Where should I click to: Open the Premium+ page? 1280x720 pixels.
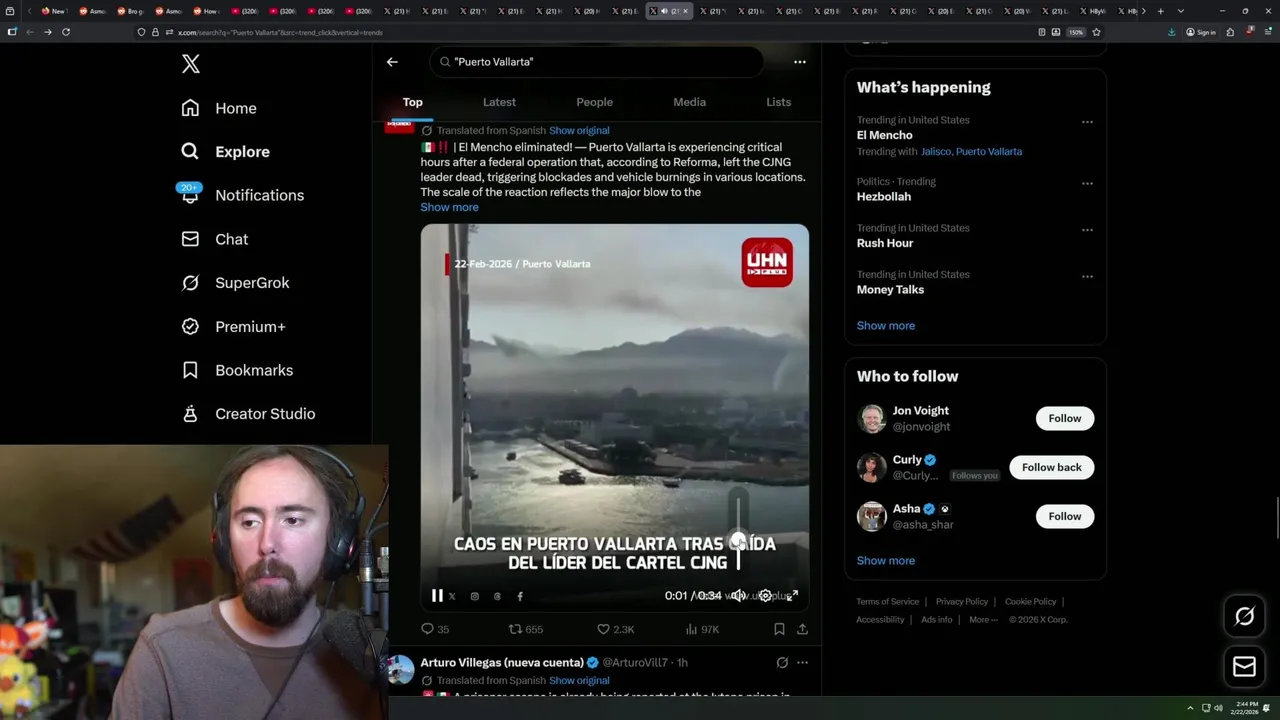[233, 327]
